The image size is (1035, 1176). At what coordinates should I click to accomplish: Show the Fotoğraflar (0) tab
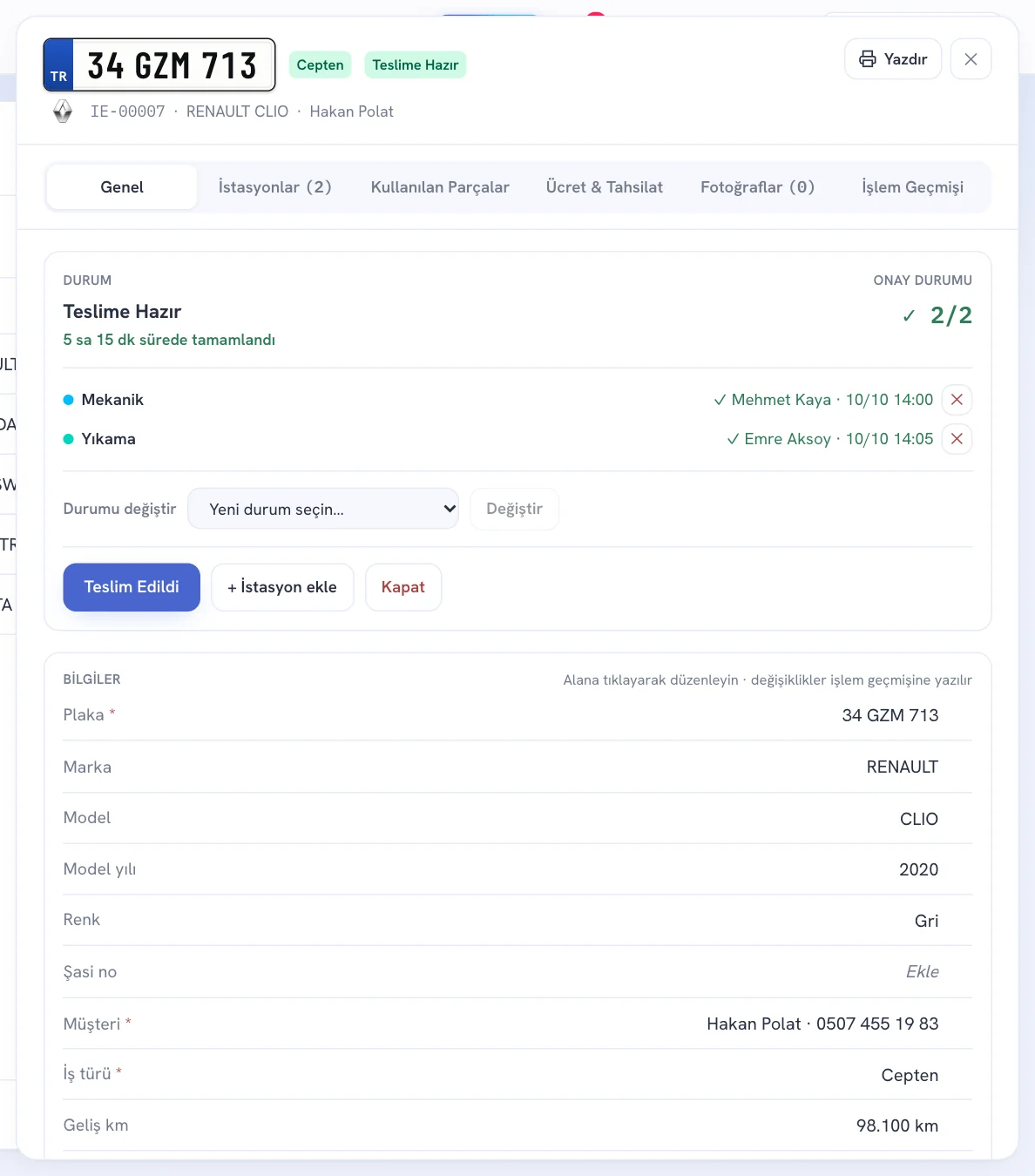pos(758,187)
